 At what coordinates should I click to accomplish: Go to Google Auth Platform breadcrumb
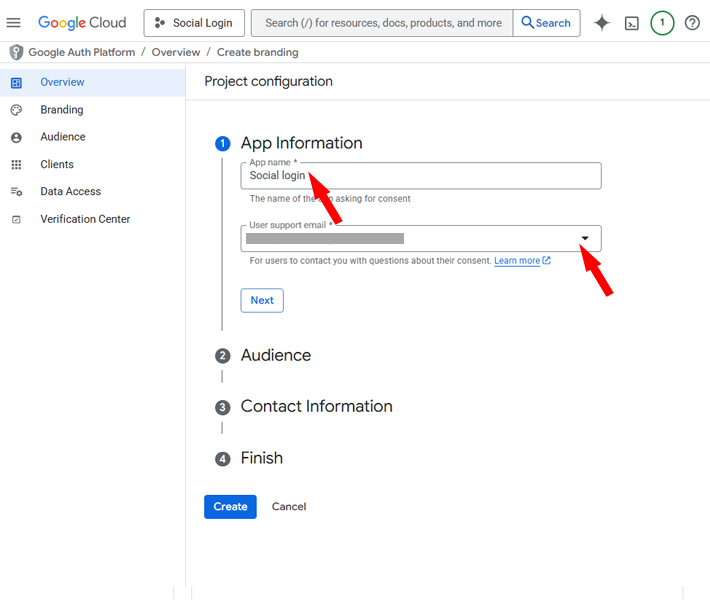(x=82, y=53)
